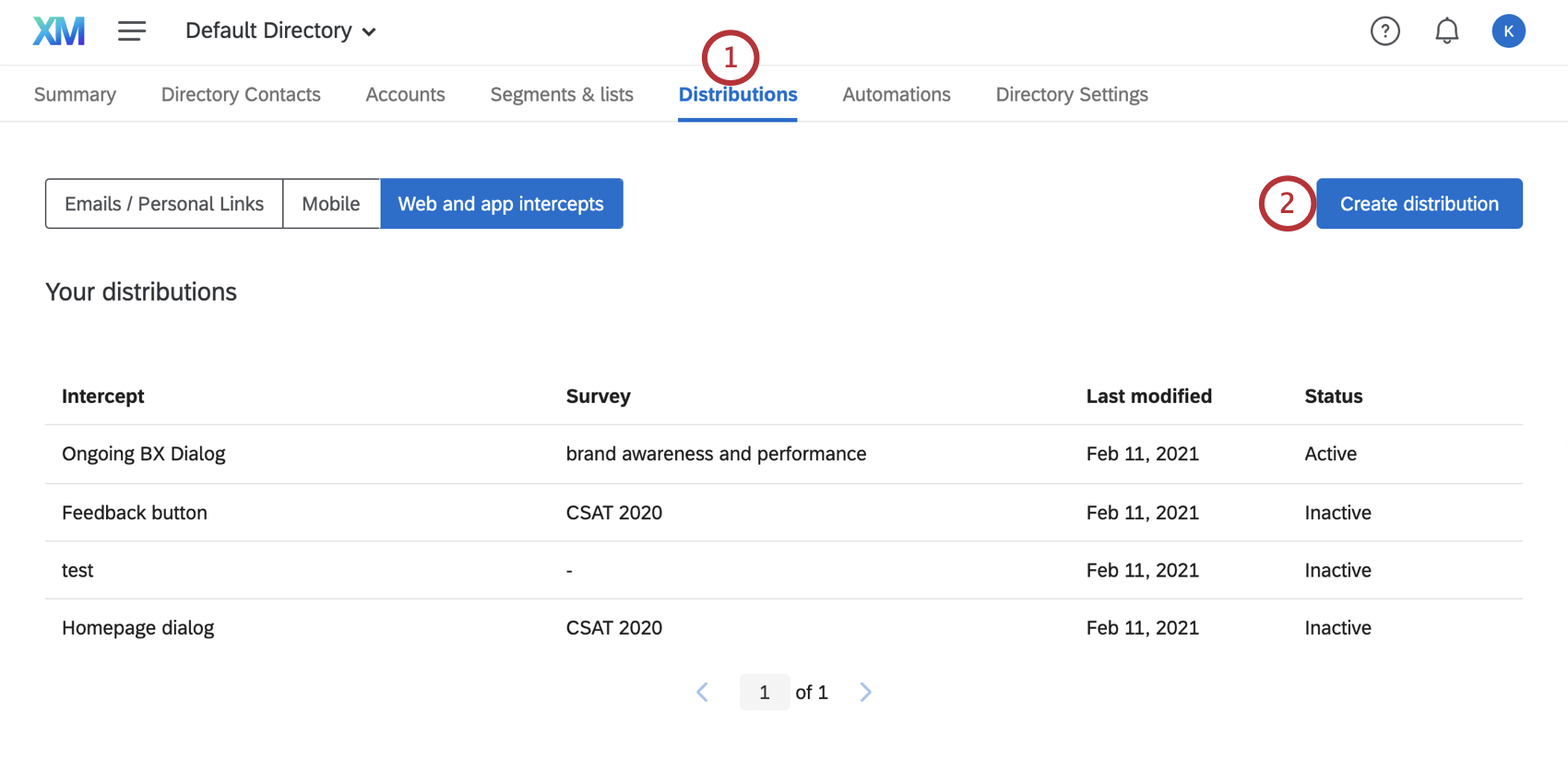Open the Homepage dialog intercept row
This screenshot has width=1568, height=784.
pyautogui.click(x=138, y=628)
